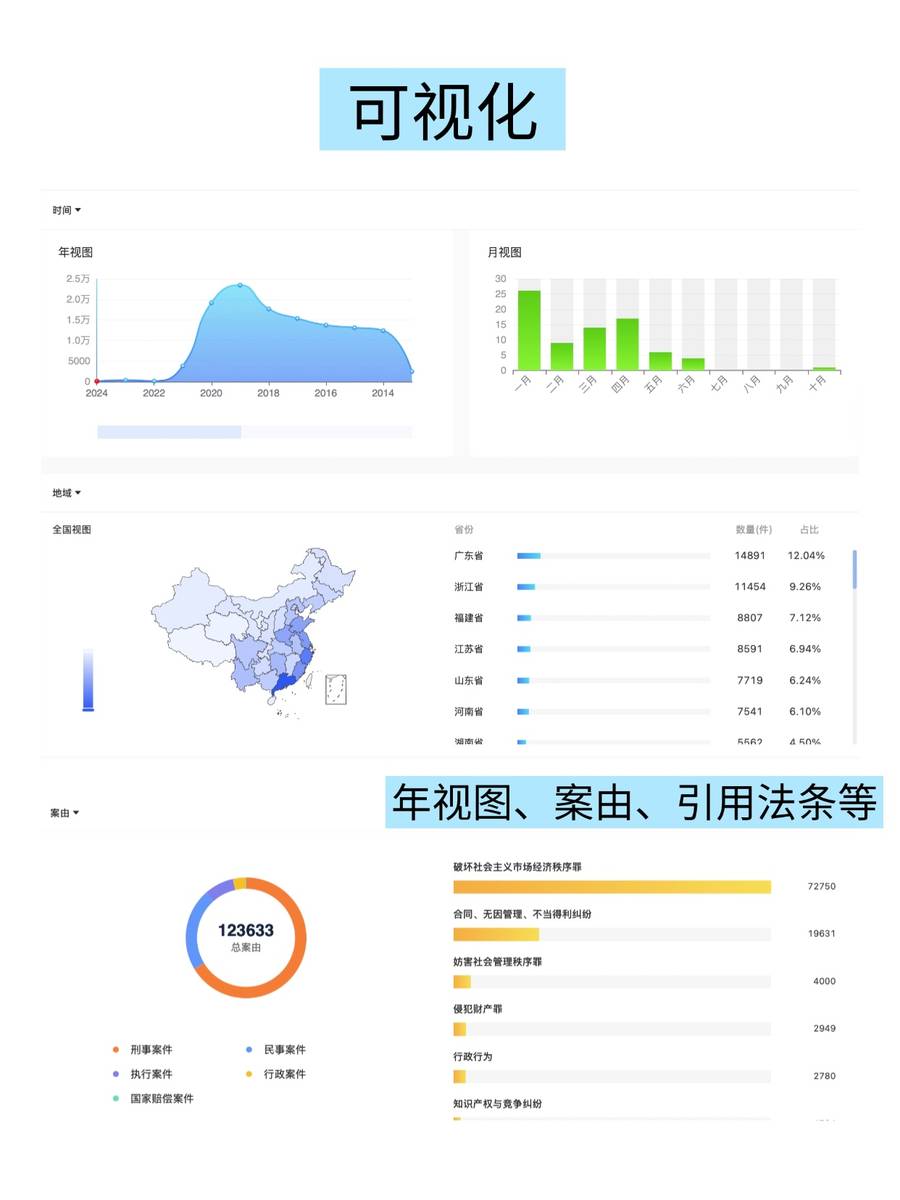Click the 2020 data point on the year chart
This screenshot has height=1200, width=900.
210,300
